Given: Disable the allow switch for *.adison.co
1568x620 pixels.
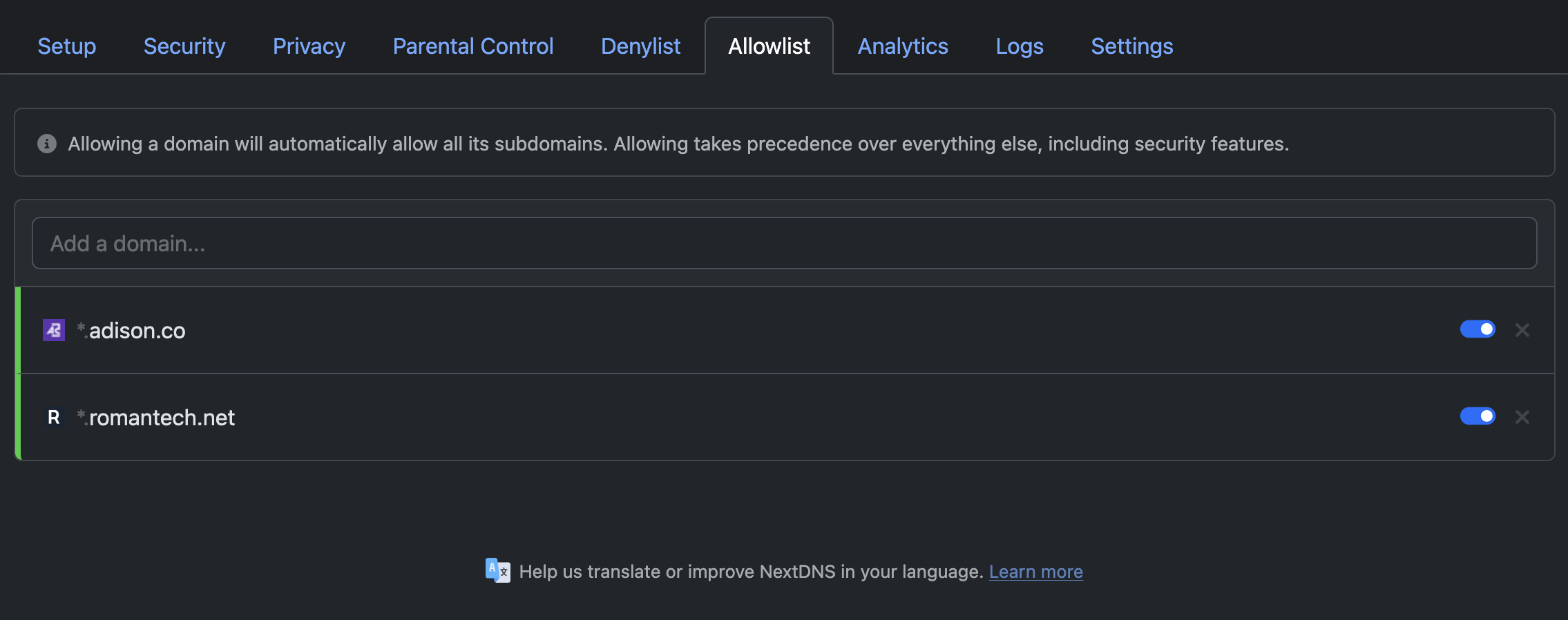Looking at the screenshot, I should [x=1478, y=329].
